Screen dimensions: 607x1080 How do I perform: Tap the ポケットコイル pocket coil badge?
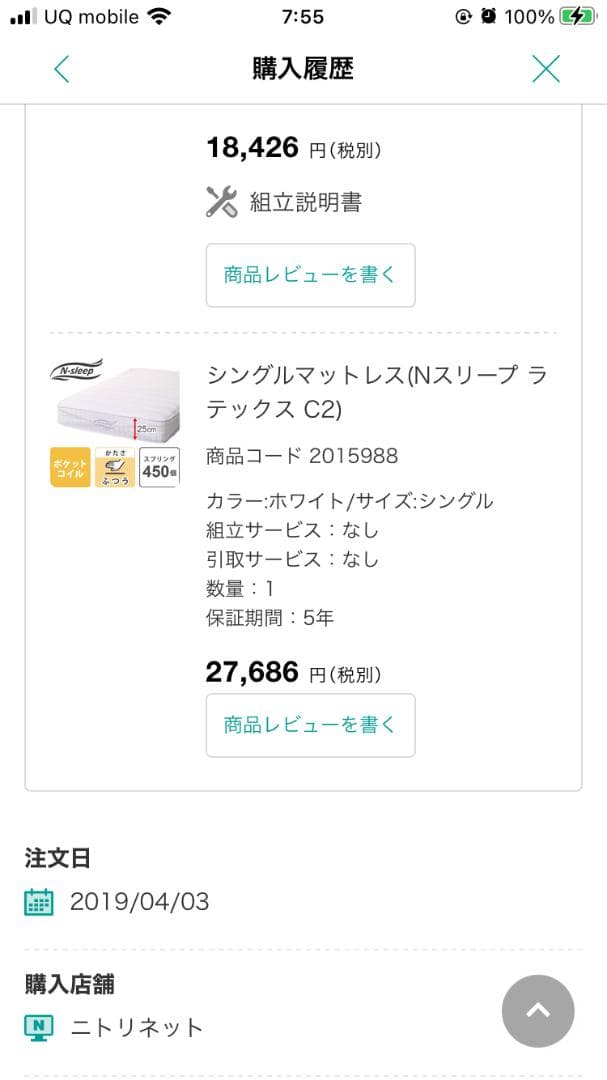[70, 467]
